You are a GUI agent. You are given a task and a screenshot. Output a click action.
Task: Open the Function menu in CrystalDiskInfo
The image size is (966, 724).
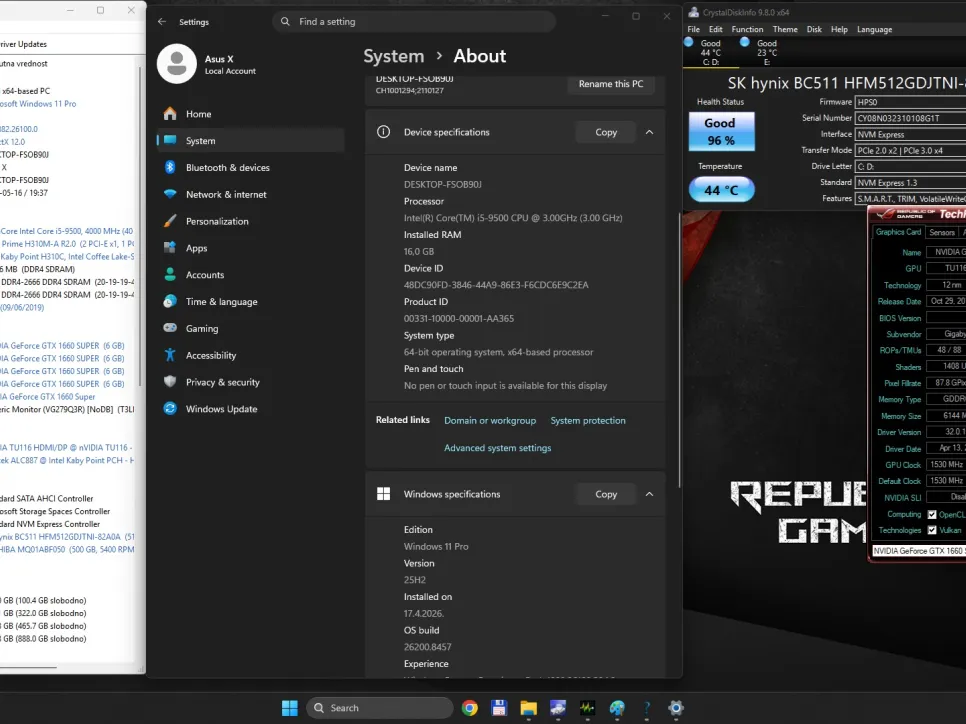click(747, 29)
